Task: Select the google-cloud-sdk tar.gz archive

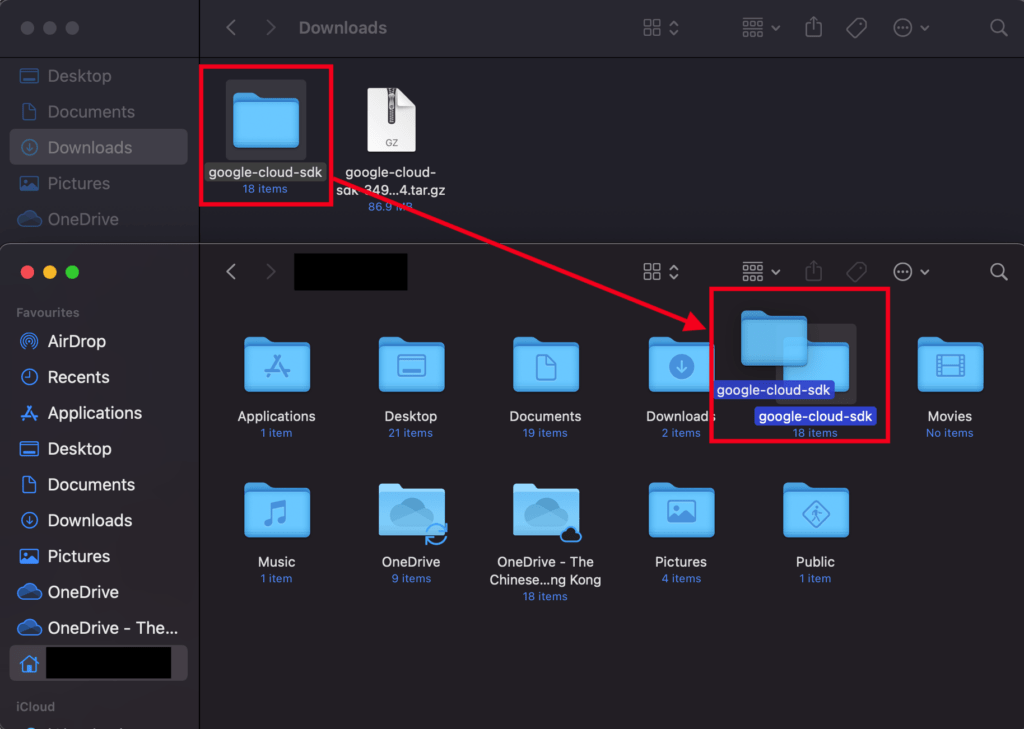Action: (x=389, y=120)
